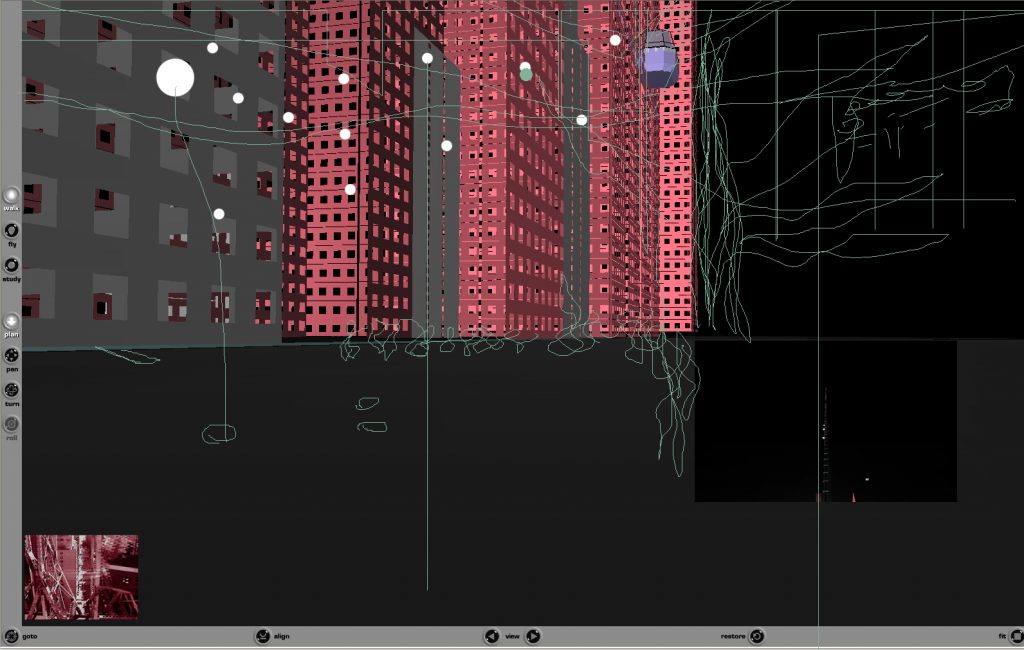This screenshot has height=650, width=1024.
Task: Open the view label viewpoint list
Action: click(x=512, y=636)
